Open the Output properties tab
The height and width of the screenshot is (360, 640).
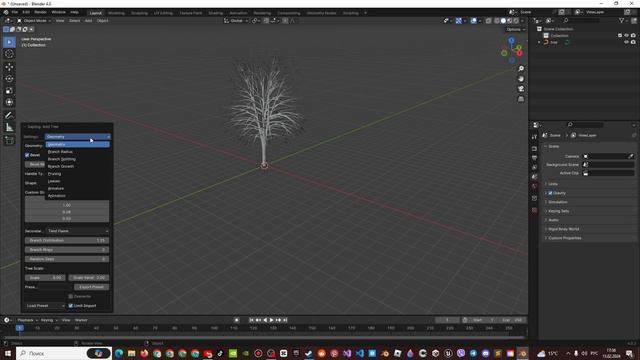(535, 158)
